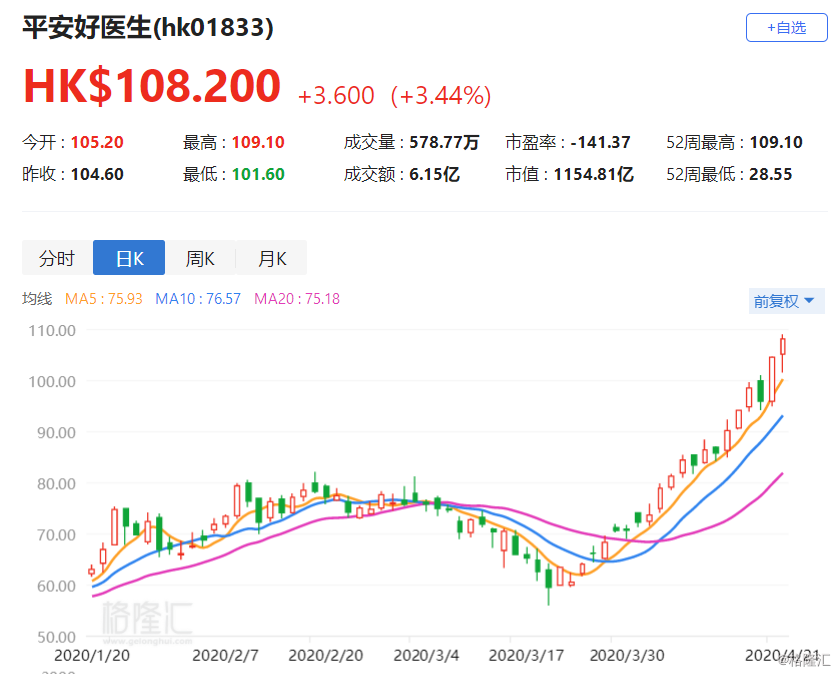This screenshot has height=674, width=838.
Task: Open the 周K weekly chart tab
Action: point(200,258)
